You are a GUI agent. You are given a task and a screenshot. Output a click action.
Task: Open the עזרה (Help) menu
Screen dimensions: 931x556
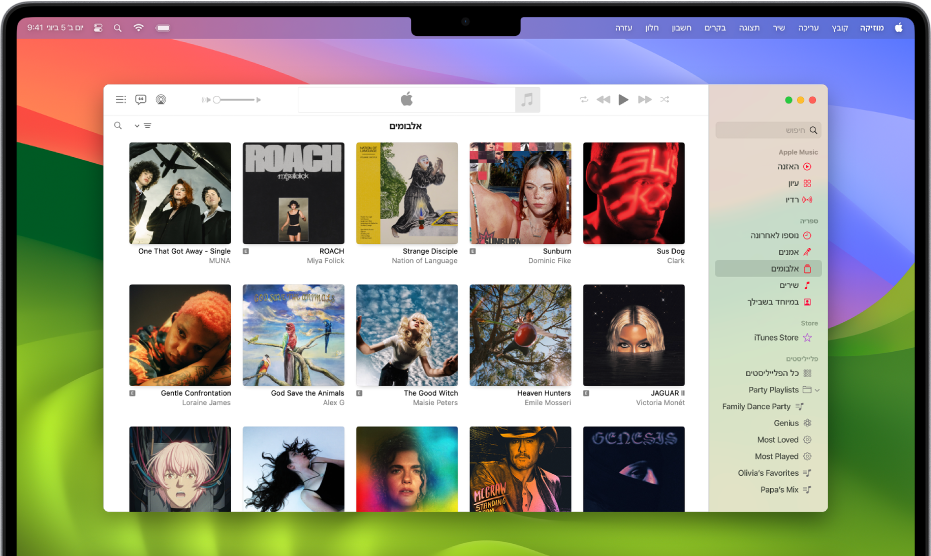coord(623,28)
